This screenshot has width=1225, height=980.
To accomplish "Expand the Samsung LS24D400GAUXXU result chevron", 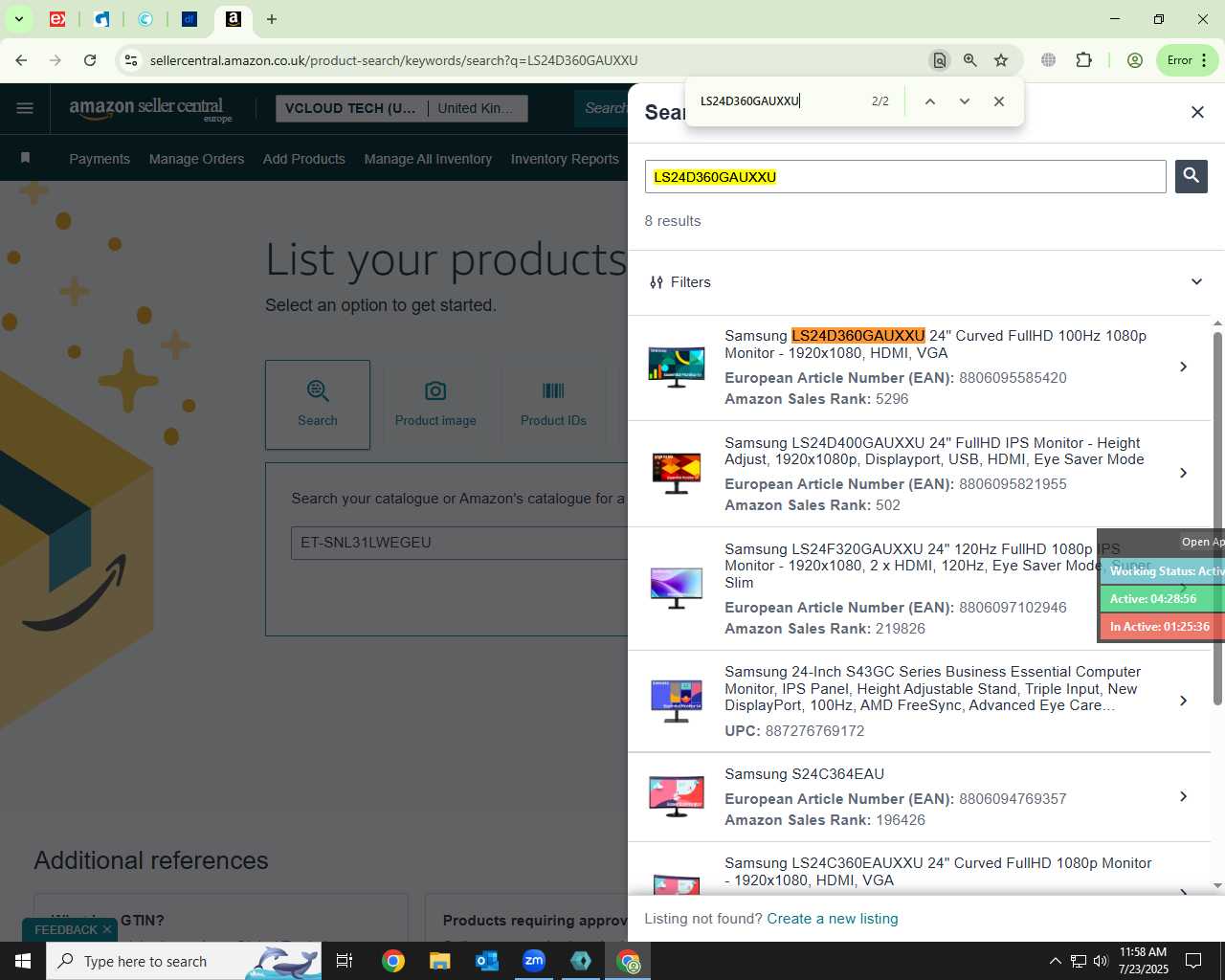I will point(1183,473).
